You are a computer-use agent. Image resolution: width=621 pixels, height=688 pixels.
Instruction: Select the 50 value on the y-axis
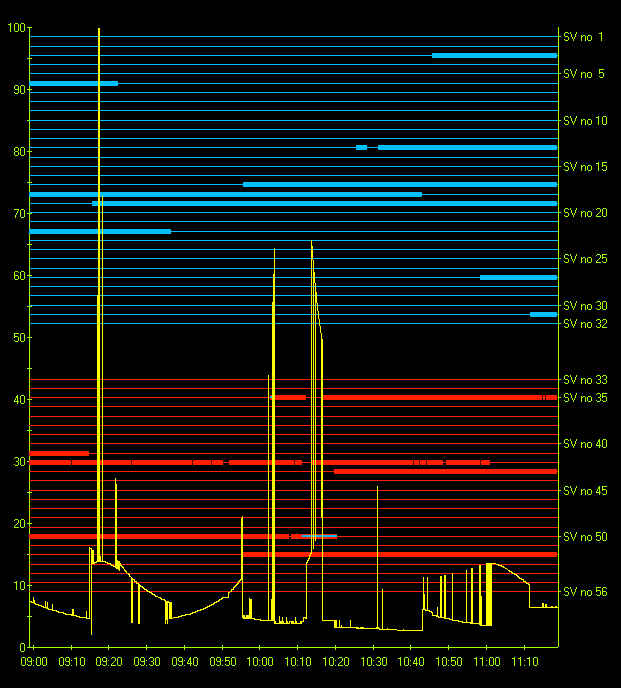coord(17,338)
